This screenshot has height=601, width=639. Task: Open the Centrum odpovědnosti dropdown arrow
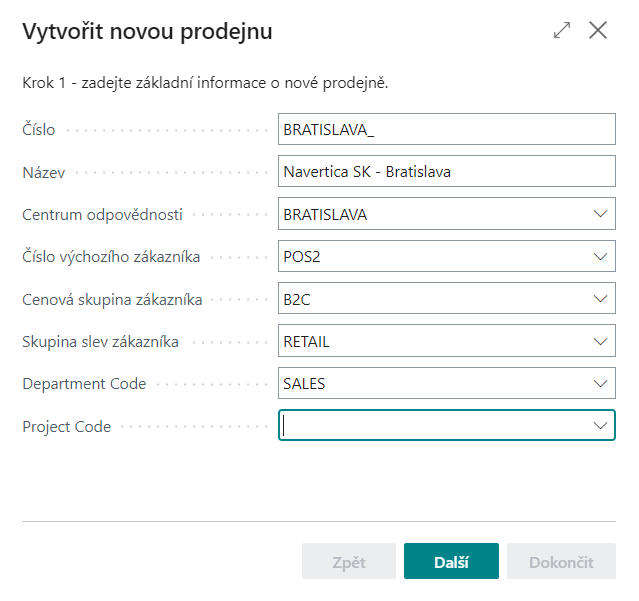pyautogui.click(x=600, y=214)
